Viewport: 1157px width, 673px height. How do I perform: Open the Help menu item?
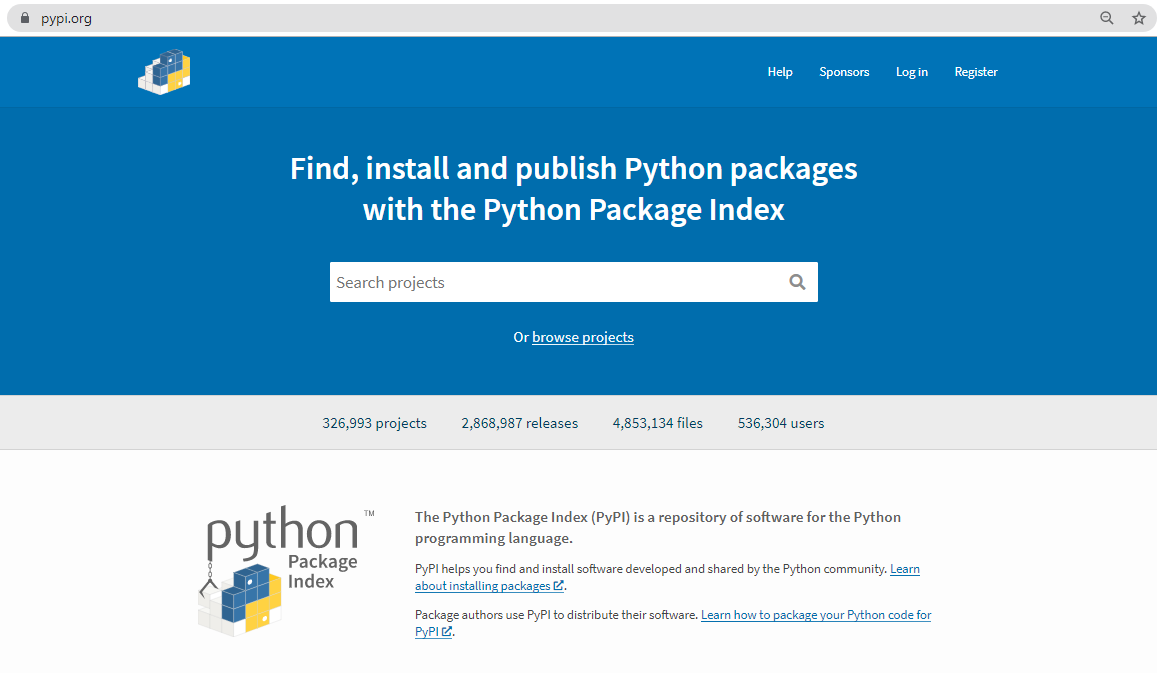(x=780, y=72)
